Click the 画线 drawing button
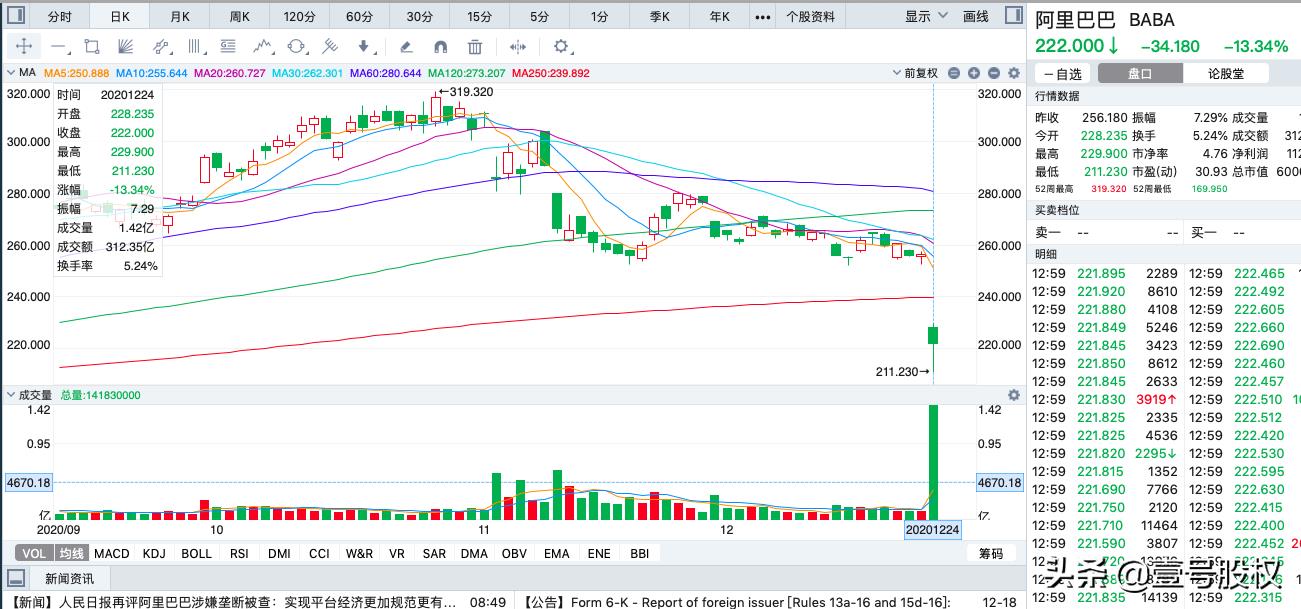The width and height of the screenshot is (1301, 609). click(975, 16)
